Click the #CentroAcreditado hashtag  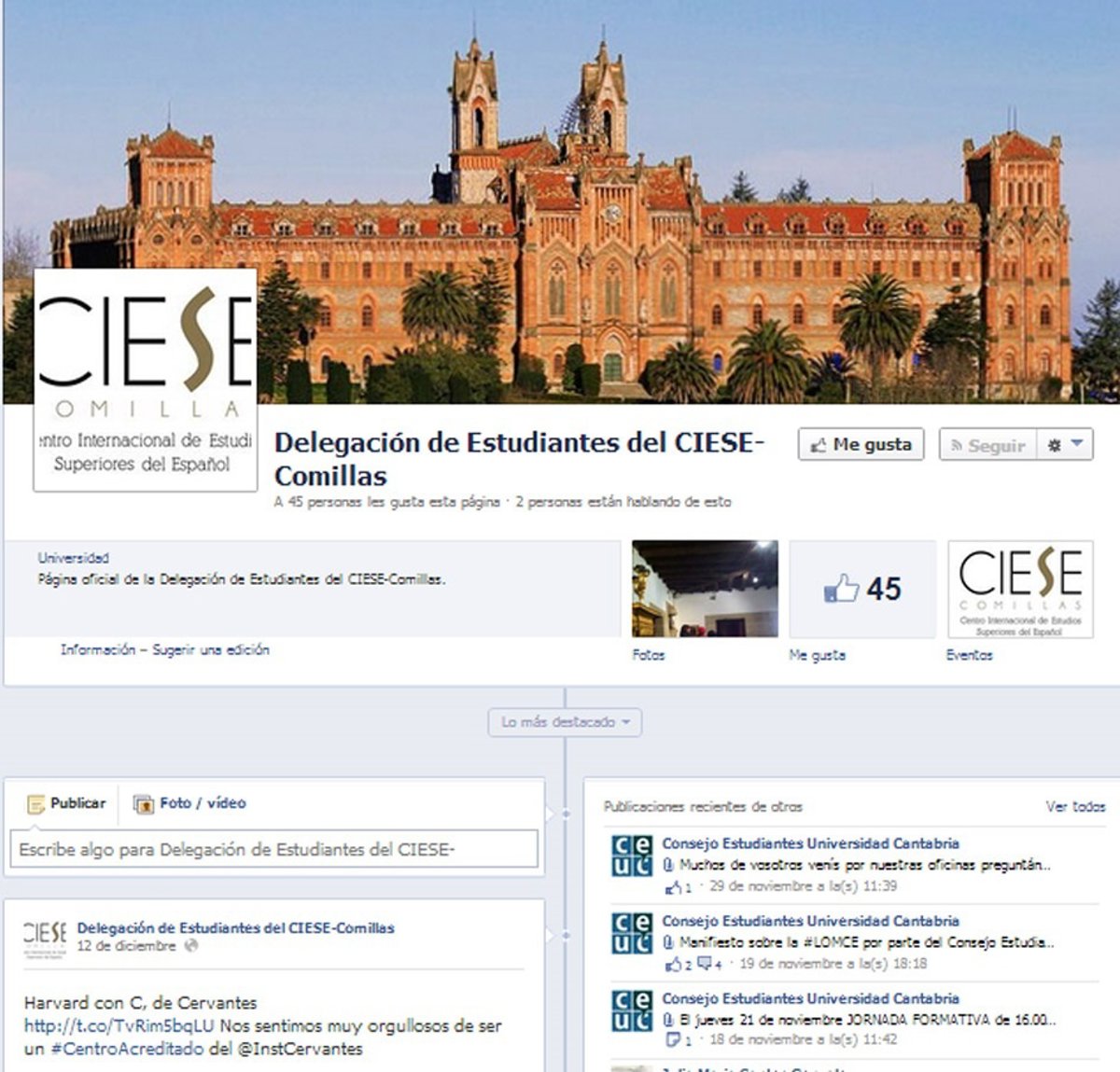click(127, 1049)
